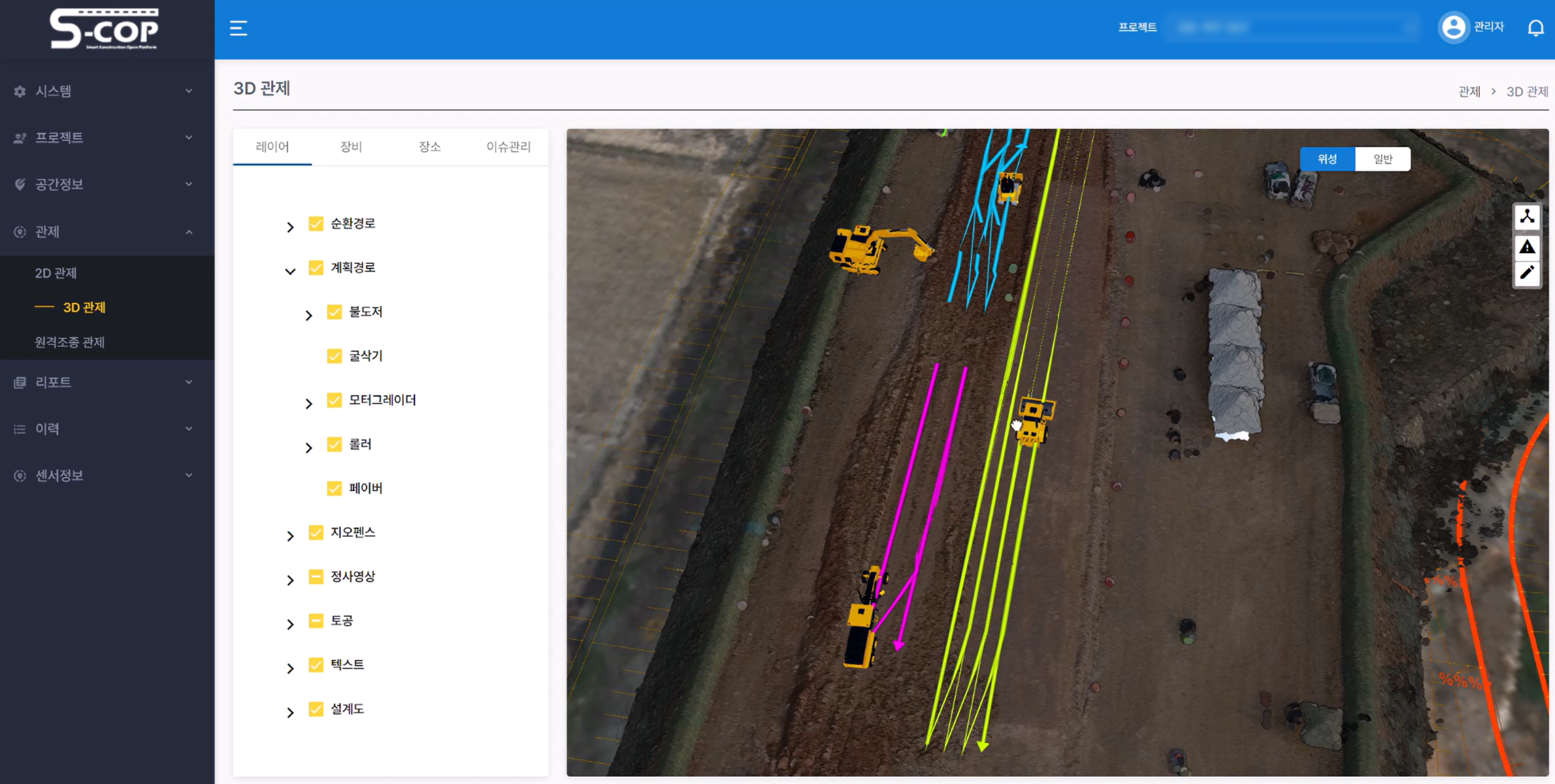The height and width of the screenshot is (784, 1555).
Task: Click the network node tool icon on map
Action: 1527,217
